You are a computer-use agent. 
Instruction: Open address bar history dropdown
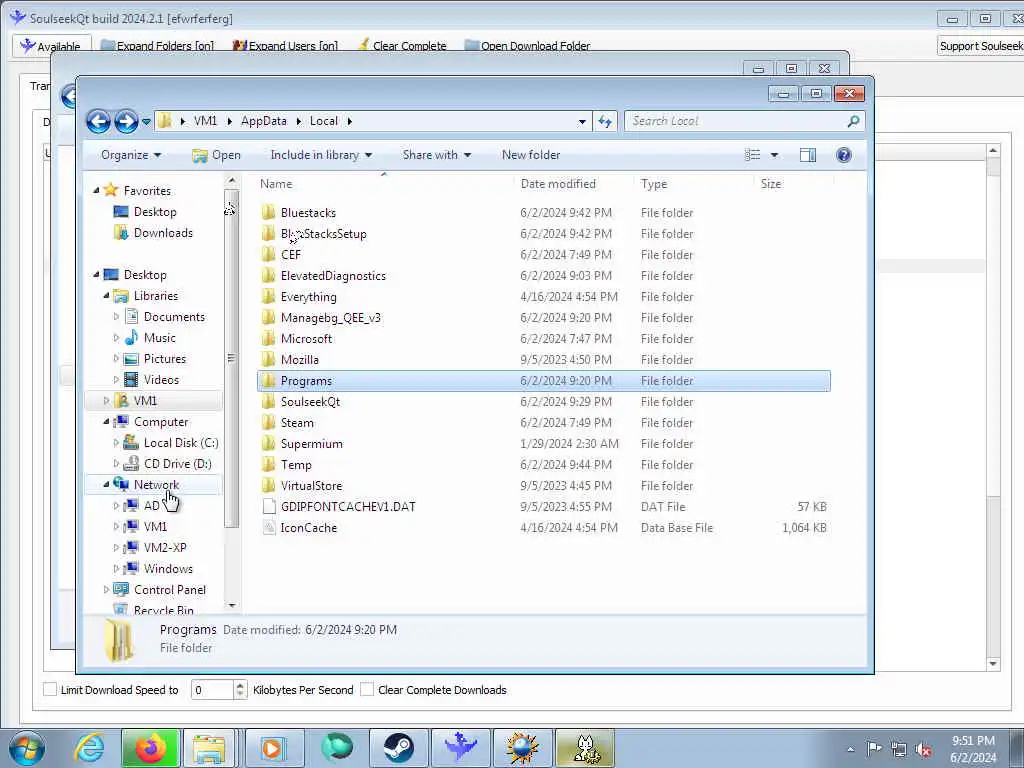(x=582, y=121)
